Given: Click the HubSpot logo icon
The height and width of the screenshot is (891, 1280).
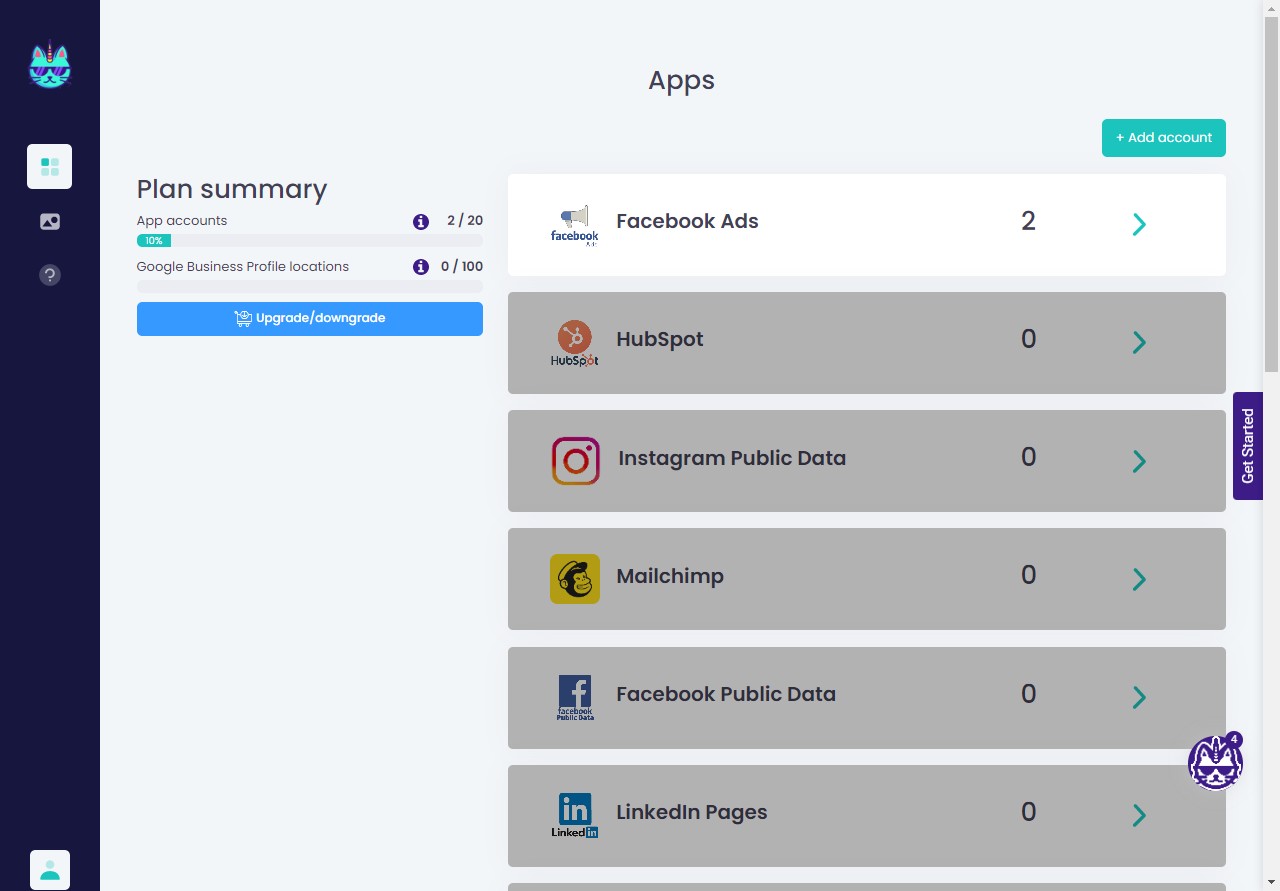Looking at the screenshot, I should click(x=575, y=343).
